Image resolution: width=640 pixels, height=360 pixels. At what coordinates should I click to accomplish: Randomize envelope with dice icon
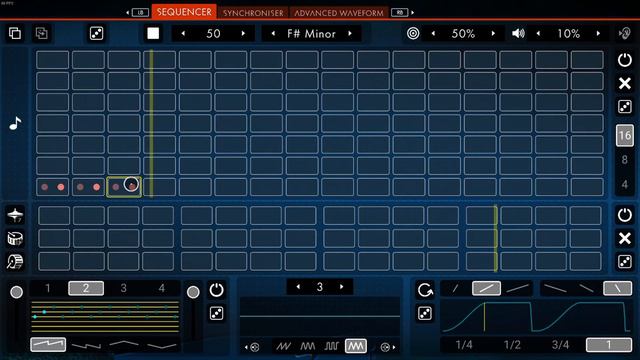pyautogui.click(x=425, y=313)
